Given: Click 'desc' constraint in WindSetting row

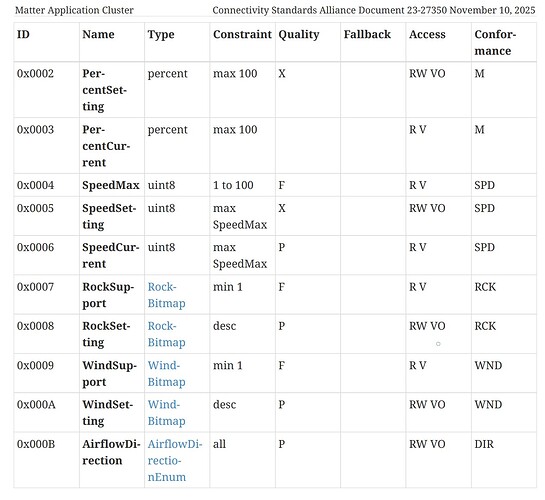Looking at the screenshot, I should pyautogui.click(x=225, y=405).
